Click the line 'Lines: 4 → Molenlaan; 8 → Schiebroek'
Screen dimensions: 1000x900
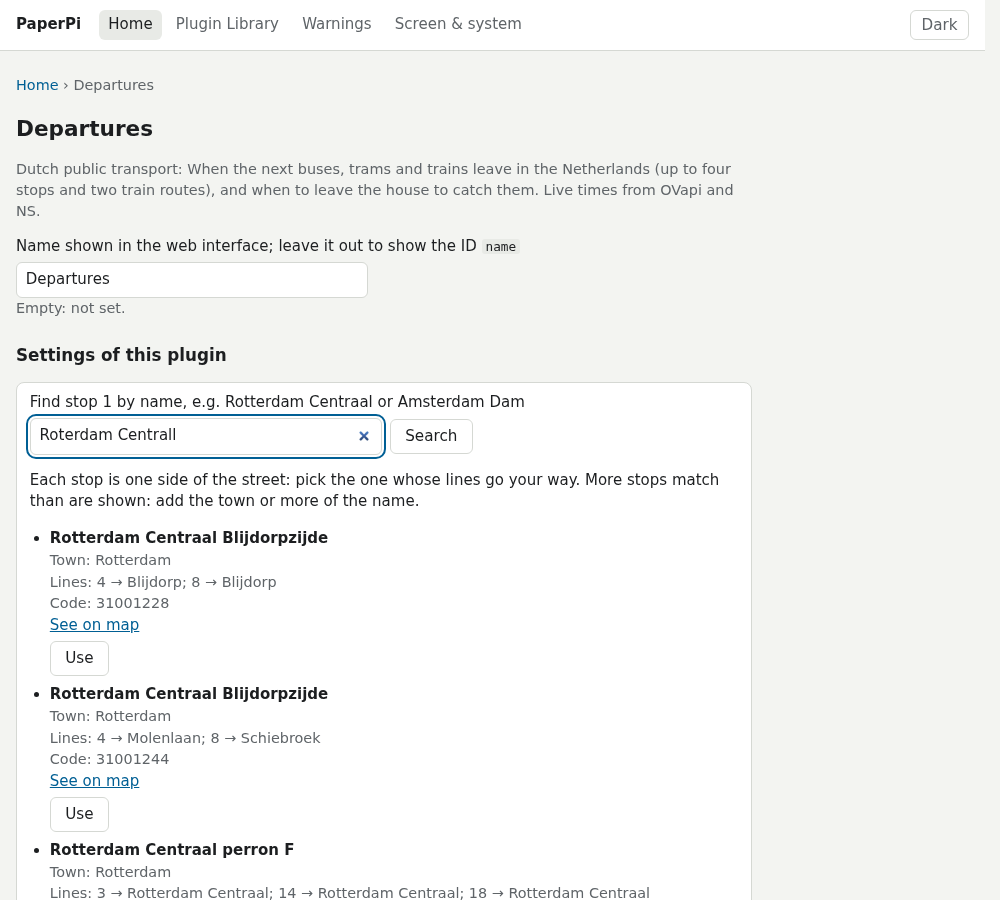click(x=185, y=739)
